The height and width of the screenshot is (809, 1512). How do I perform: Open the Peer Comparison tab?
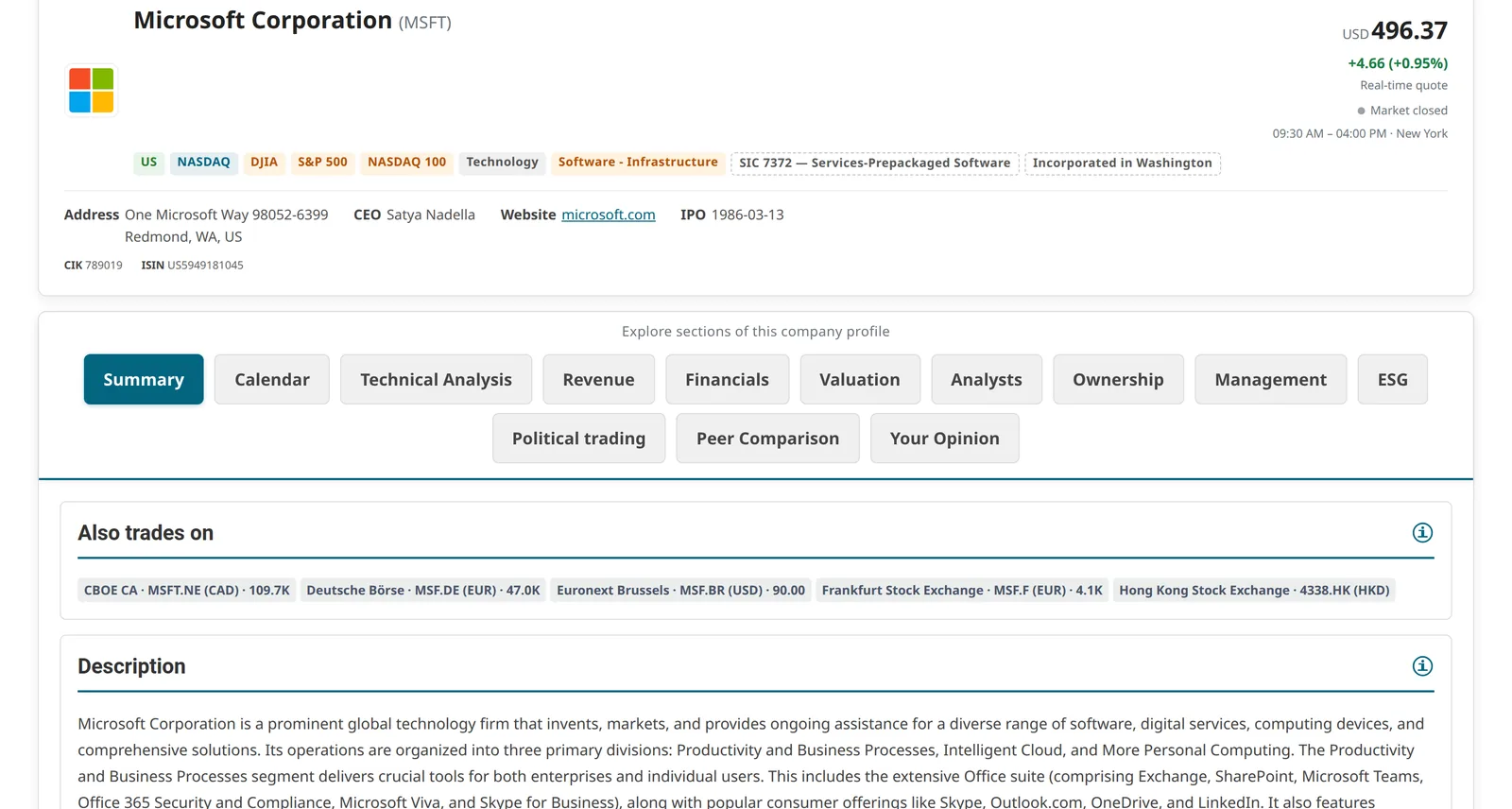click(767, 438)
